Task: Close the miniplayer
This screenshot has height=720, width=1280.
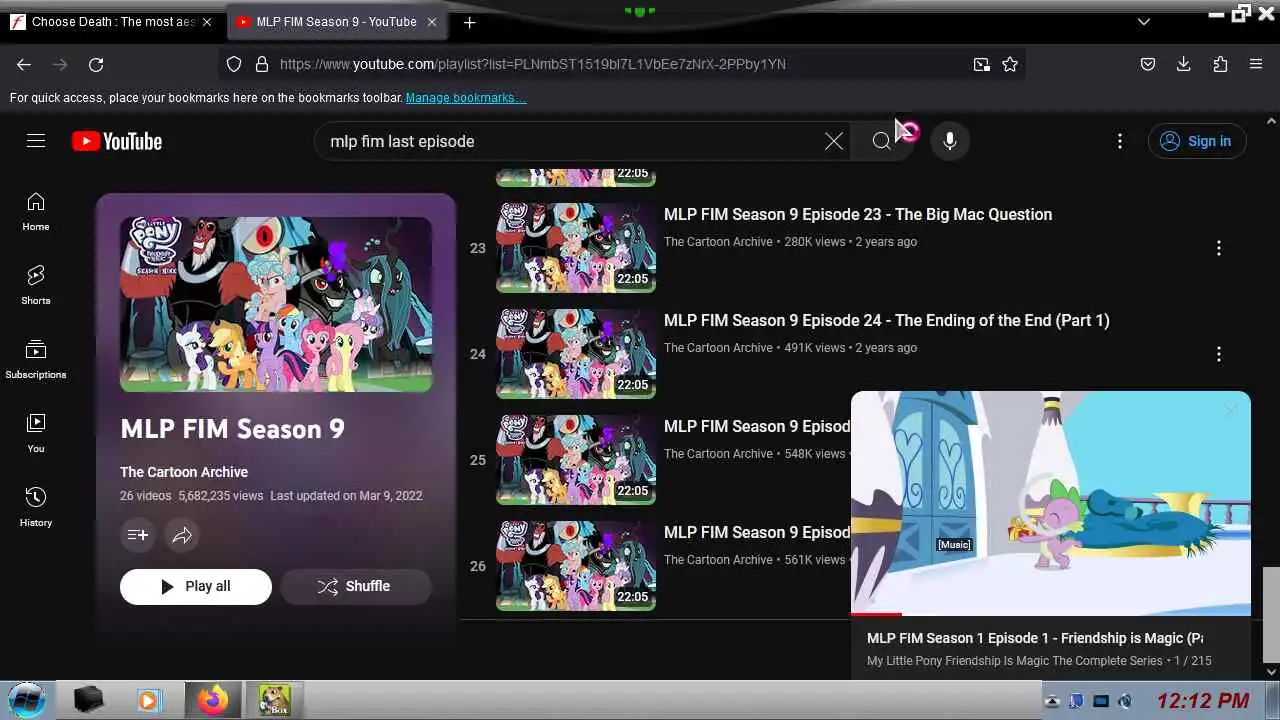Action: click(x=1231, y=409)
